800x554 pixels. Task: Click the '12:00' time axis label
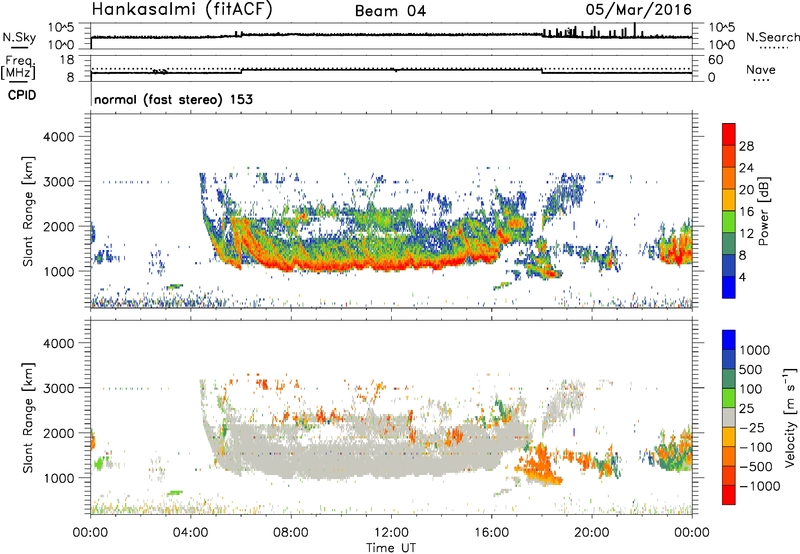[x=391, y=533]
